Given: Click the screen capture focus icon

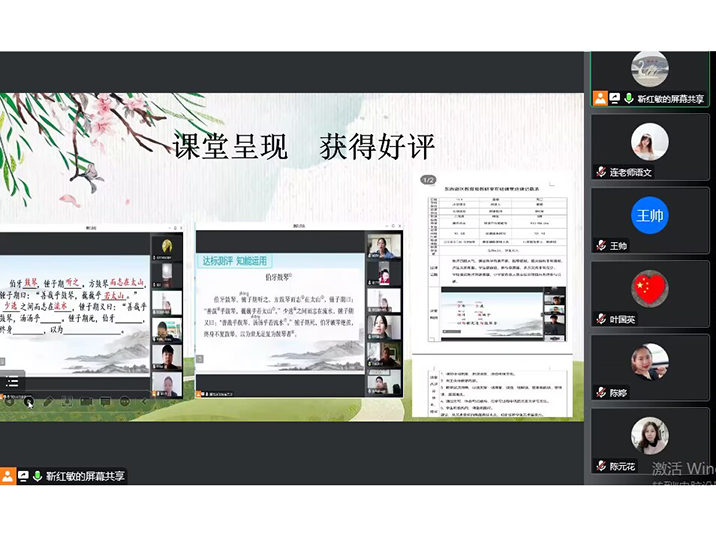Looking at the screenshot, I should [x=67, y=402].
